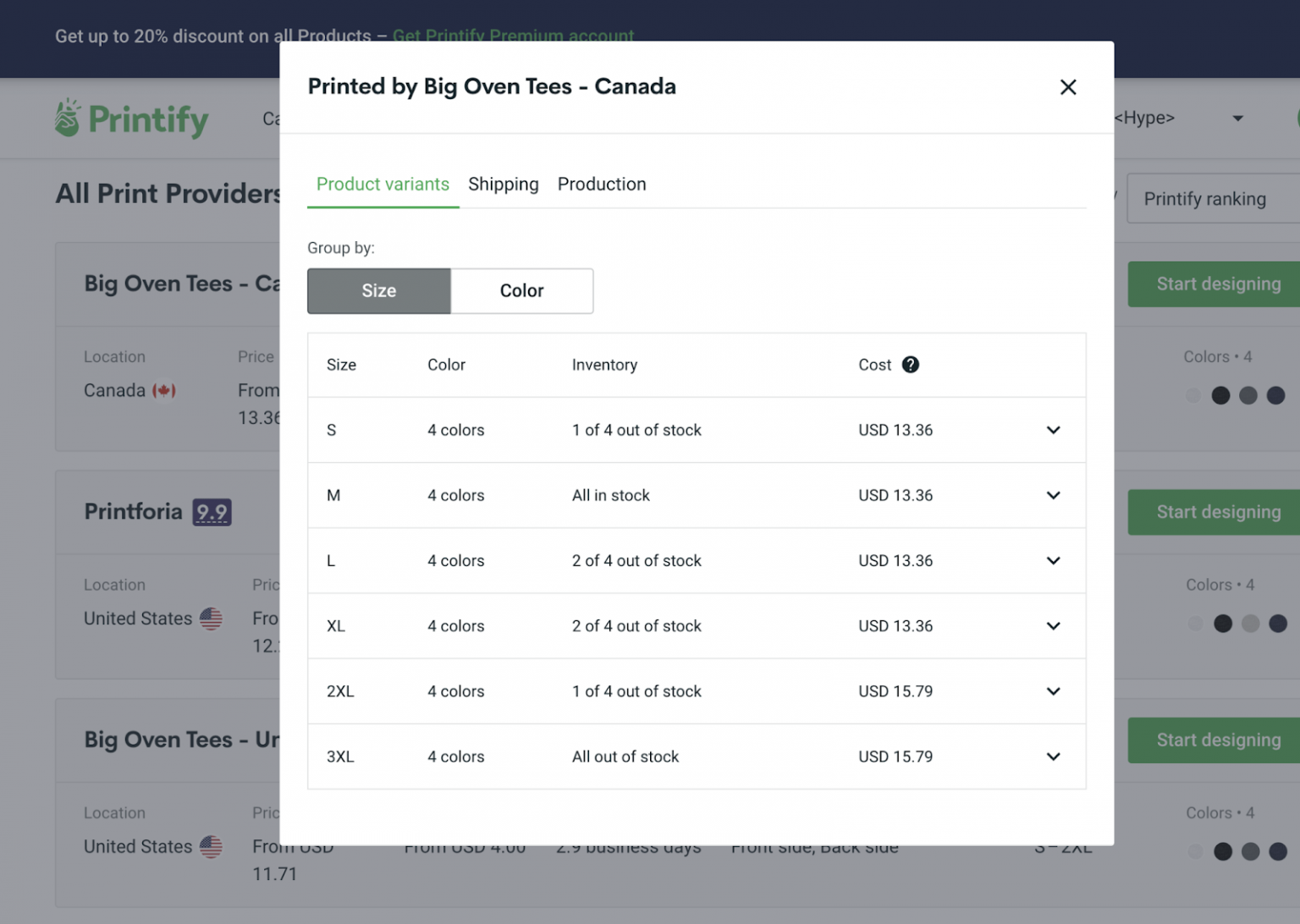Select the dark color swatch under Colors

point(1221,395)
